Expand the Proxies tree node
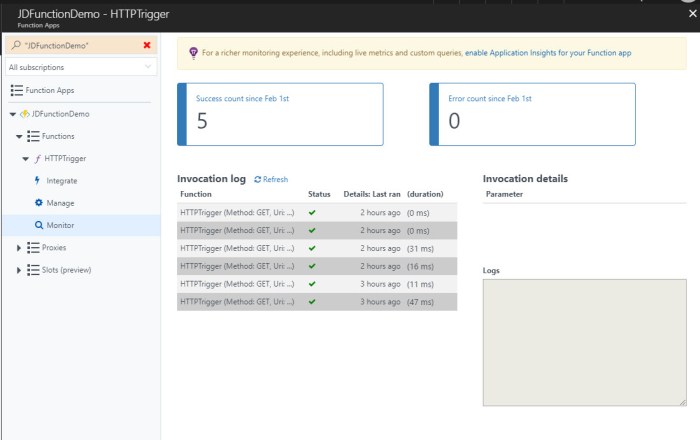Viewport: 700px width, 440px height. (x=18, y=247)
